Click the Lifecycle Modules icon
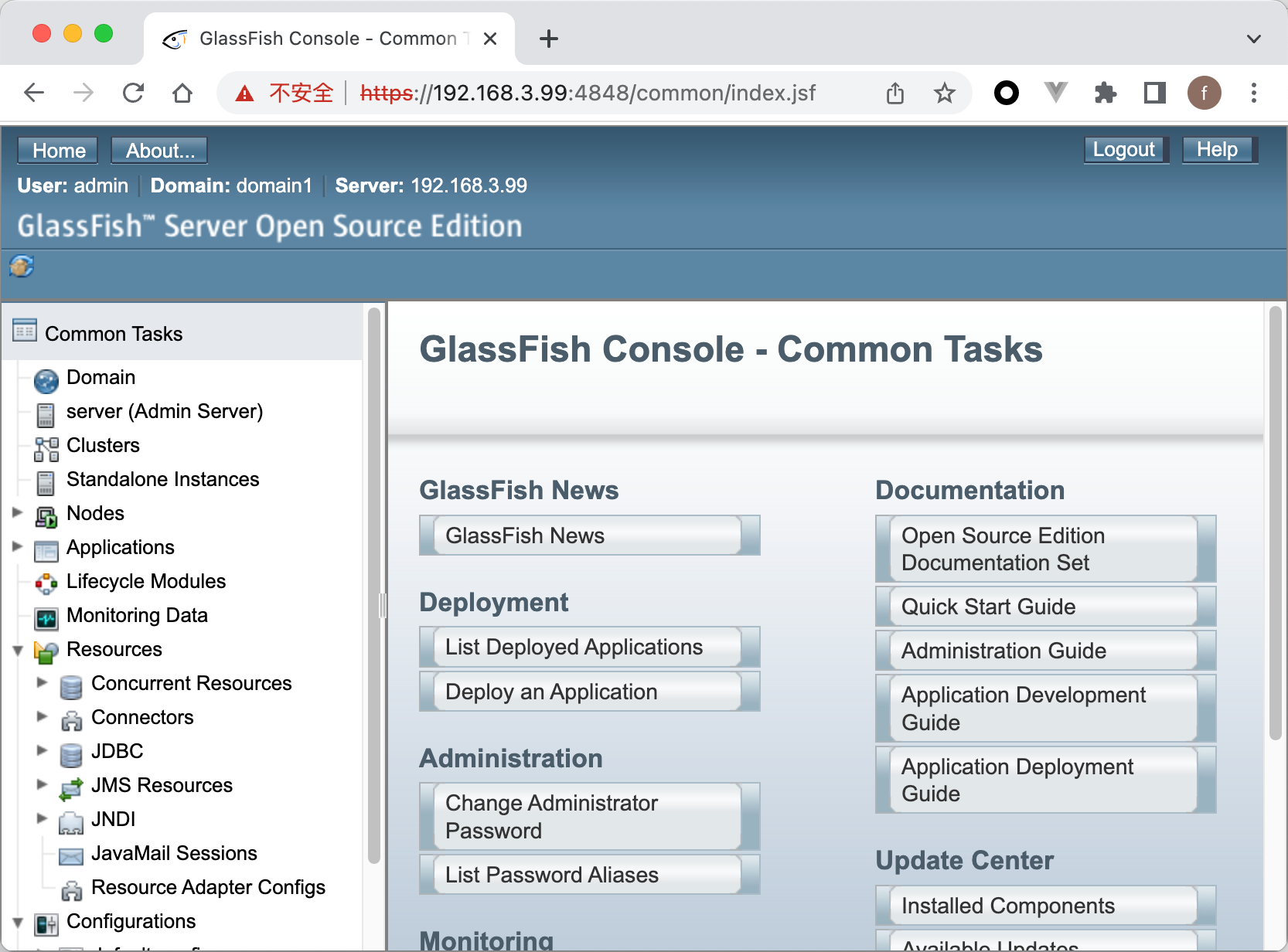Screen dimensions: 1288x952 (x=46, y=583)
